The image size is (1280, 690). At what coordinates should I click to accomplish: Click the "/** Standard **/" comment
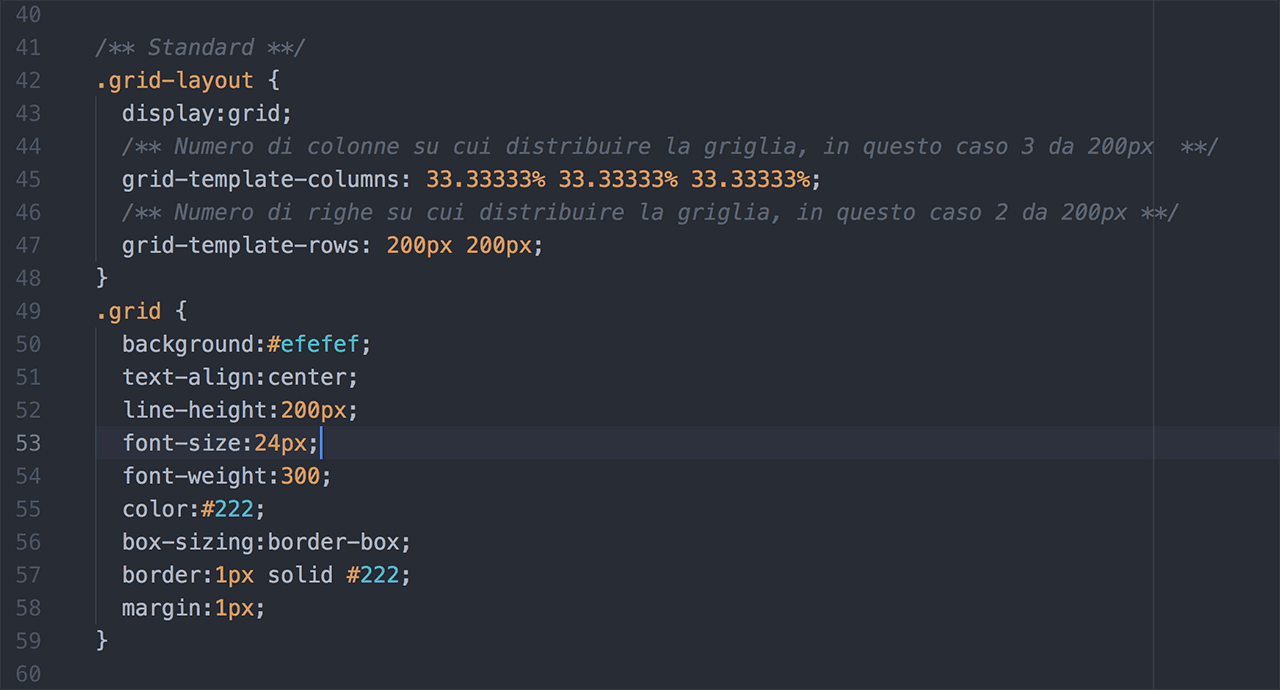[x=200, y=47]
